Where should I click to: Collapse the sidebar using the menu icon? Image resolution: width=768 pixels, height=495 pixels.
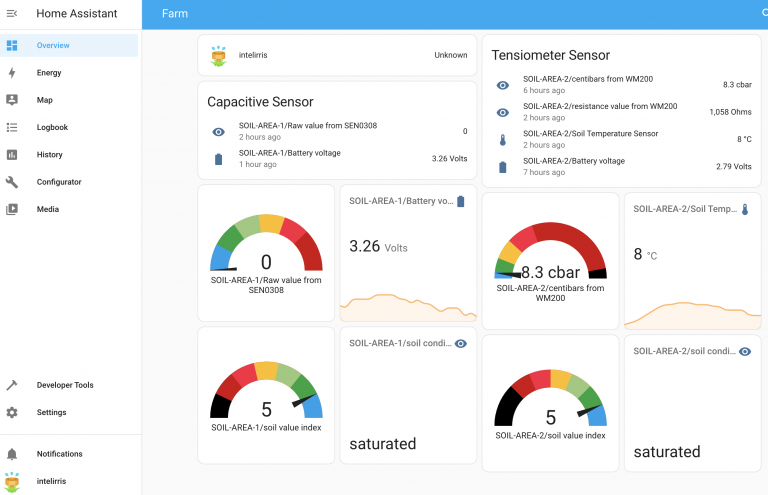coord(12,14)
